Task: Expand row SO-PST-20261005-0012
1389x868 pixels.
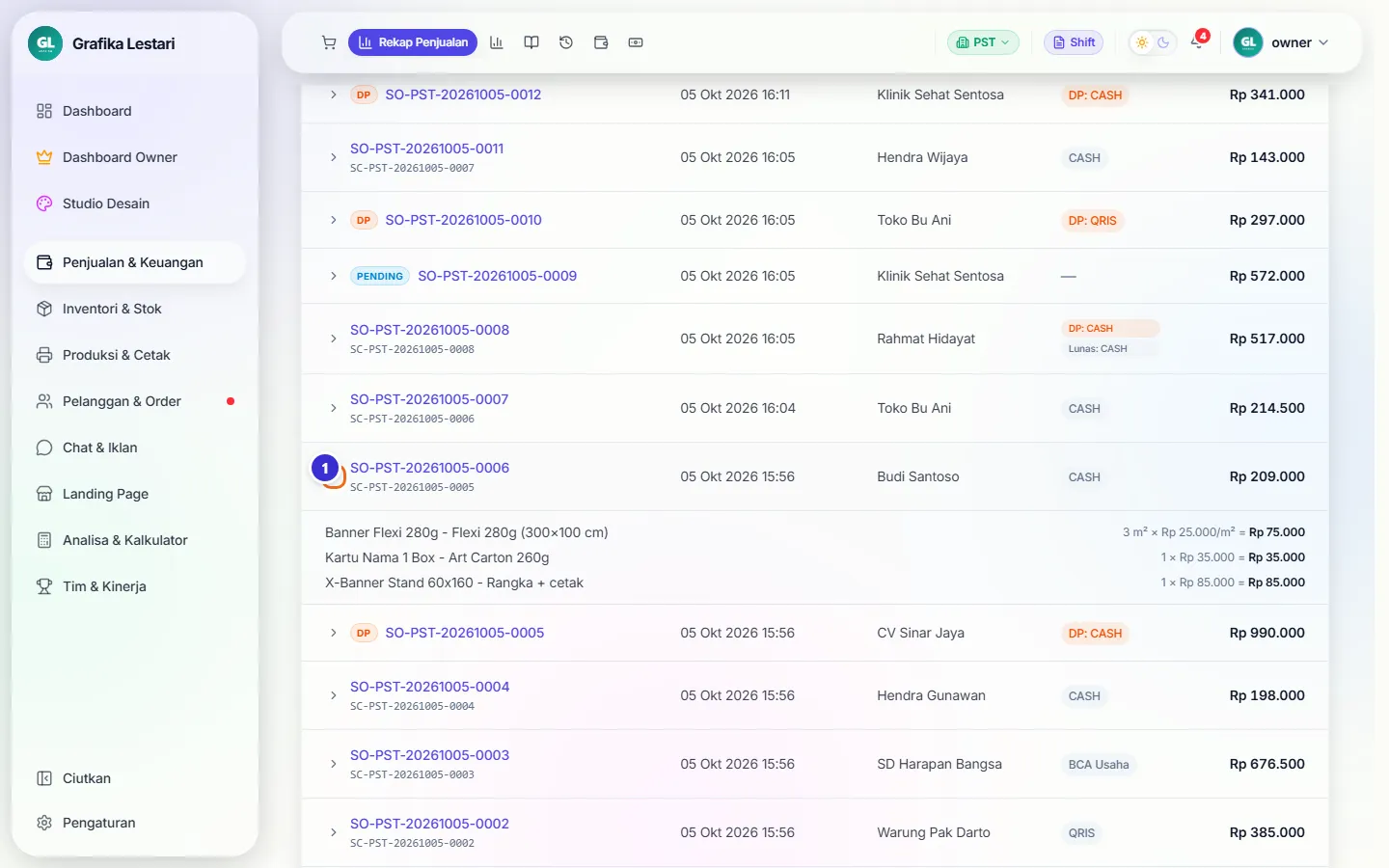Action: (334, 95)
